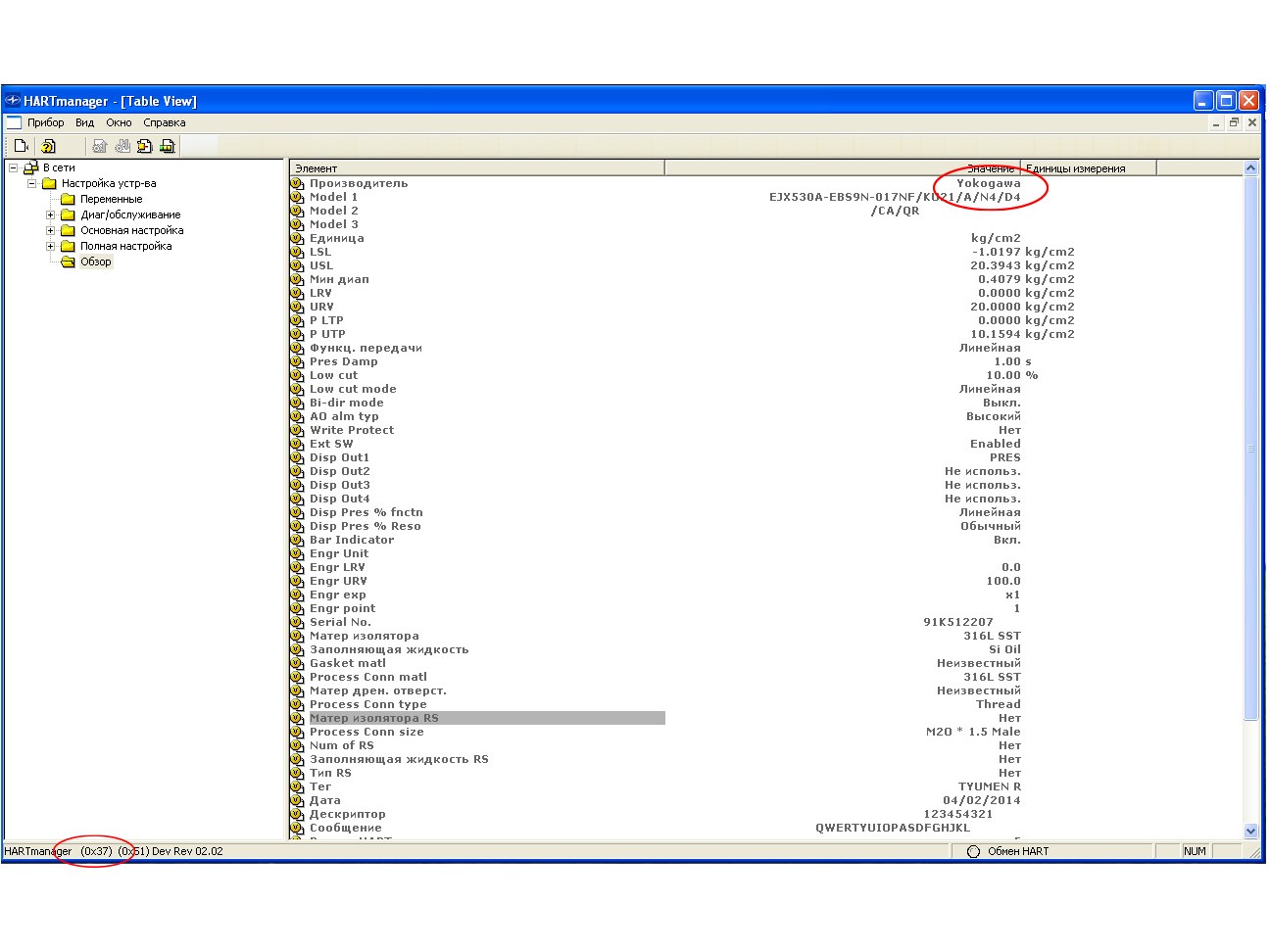The height and width of the screenshot is (952, 1270).
Task: Expand the Полная настройка tree node
Action: coord(51,246)
